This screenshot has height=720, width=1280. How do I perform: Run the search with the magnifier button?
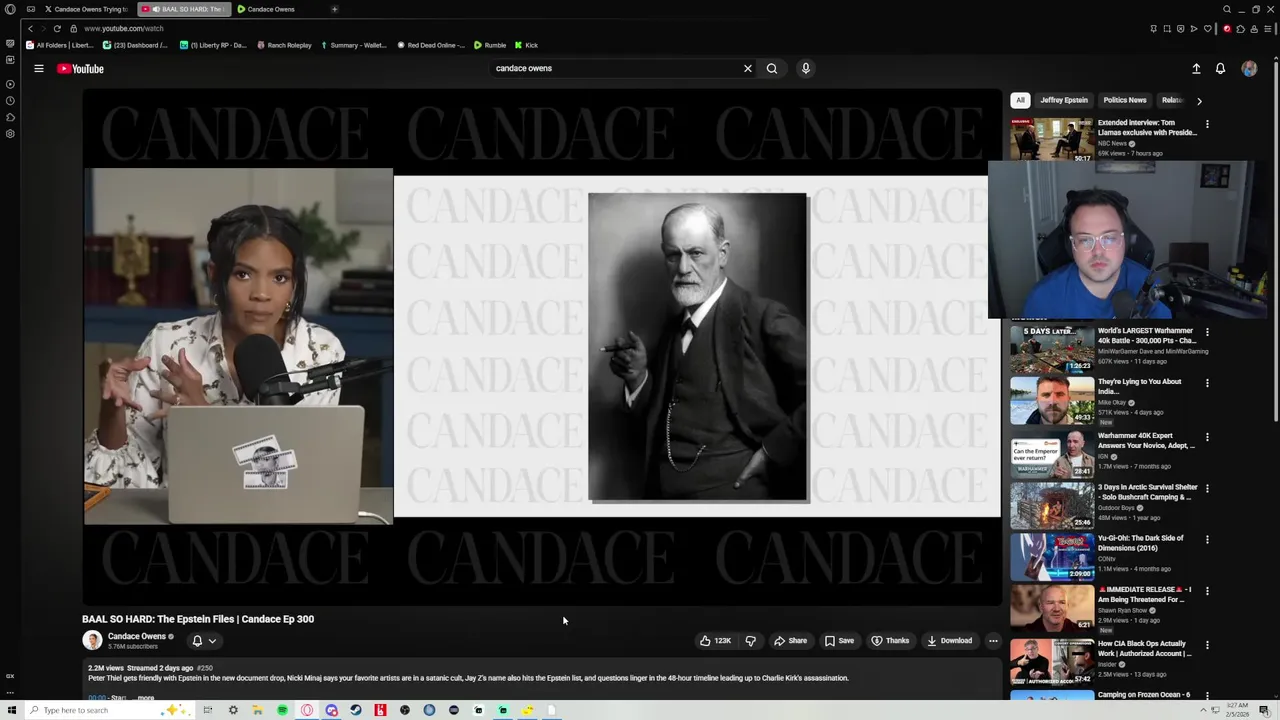772,68
